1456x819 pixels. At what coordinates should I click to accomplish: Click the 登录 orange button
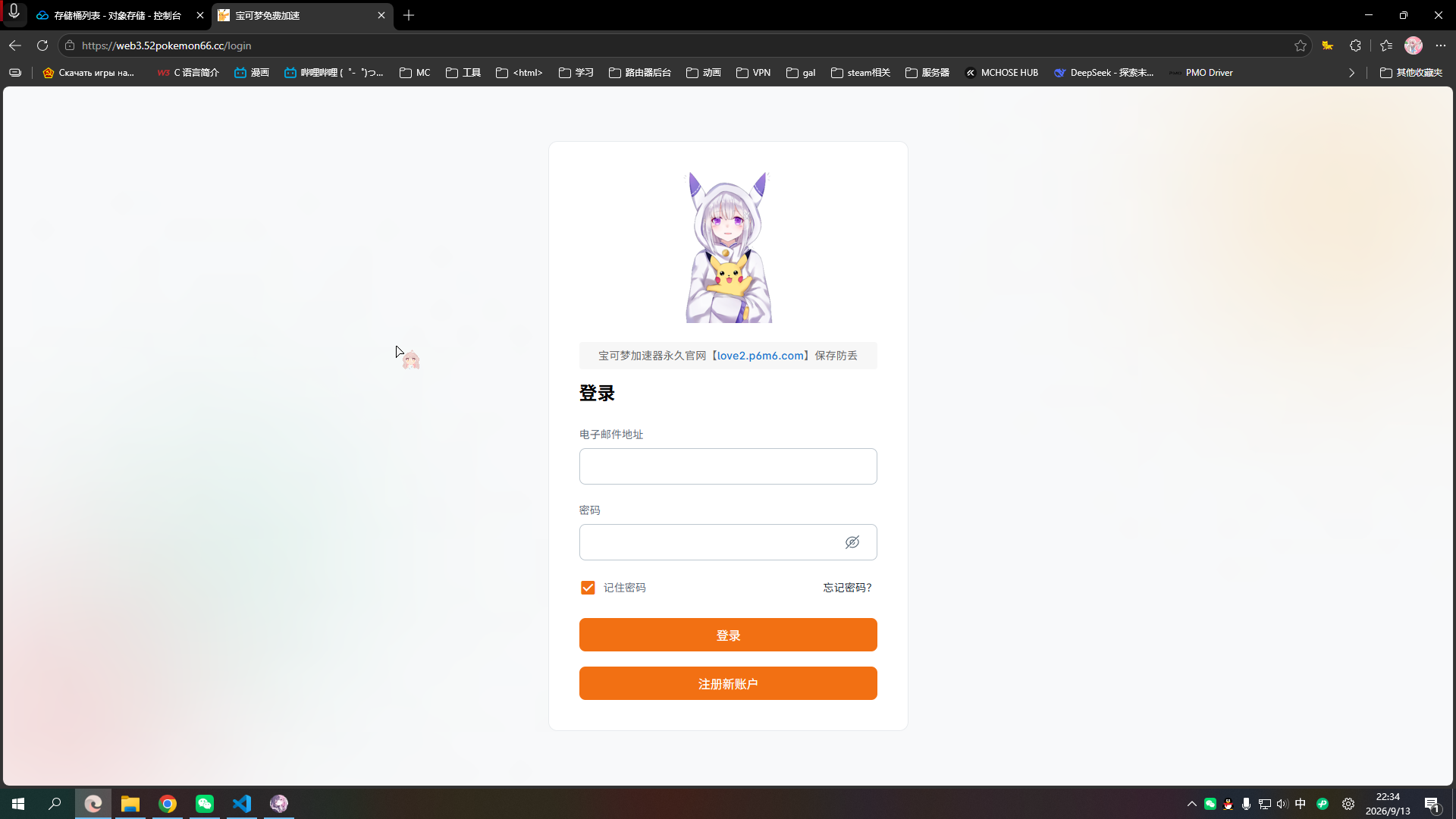pyautogui.click(x=728, y=635)
